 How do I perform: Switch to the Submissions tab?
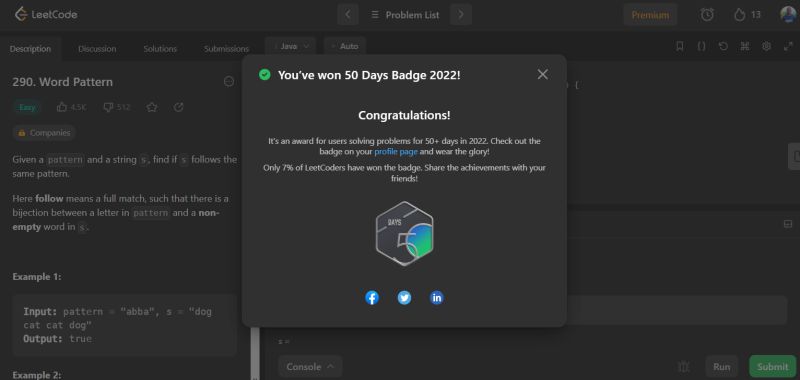tap(226, 49)
